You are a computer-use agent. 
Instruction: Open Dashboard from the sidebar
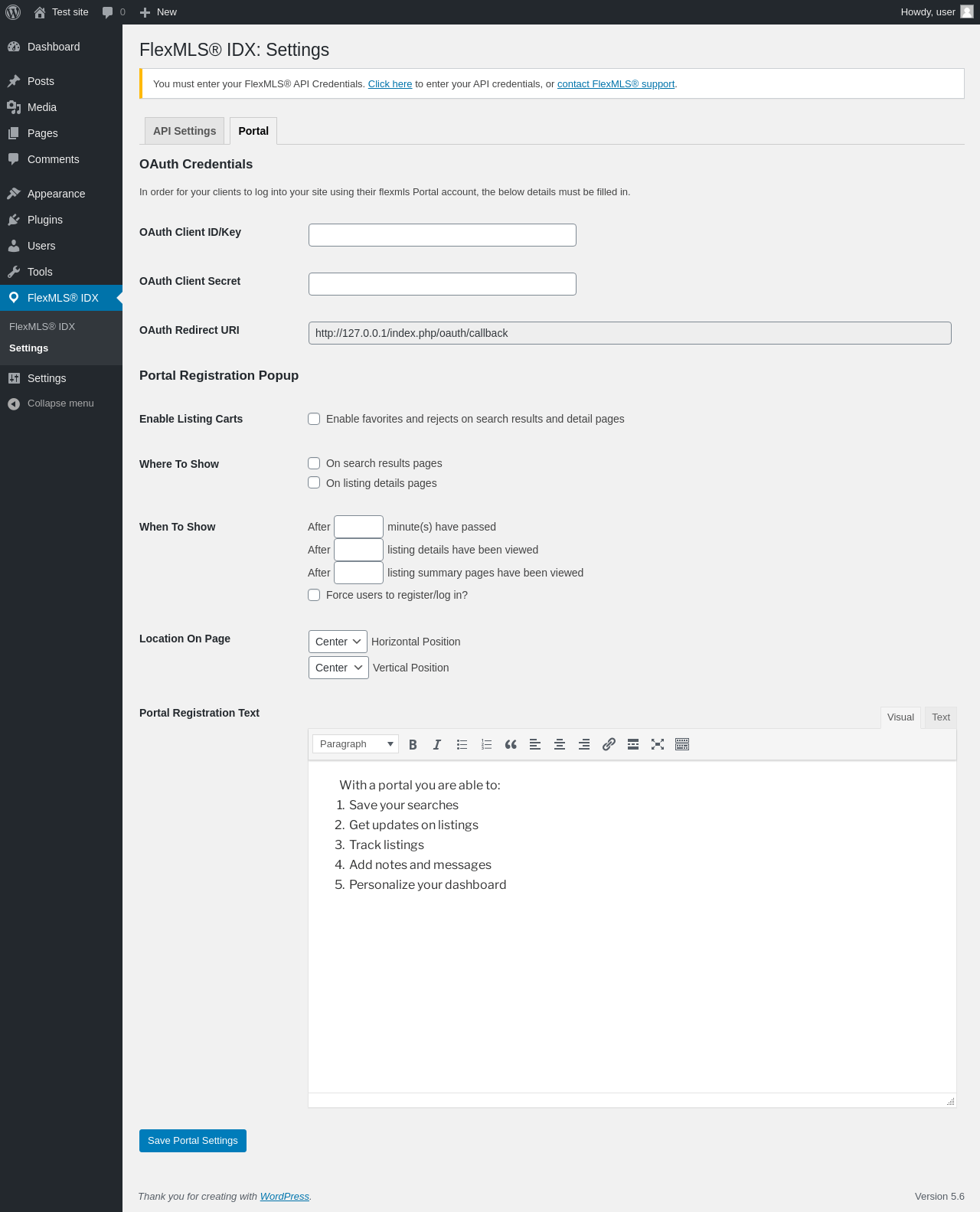pos(61,47)
